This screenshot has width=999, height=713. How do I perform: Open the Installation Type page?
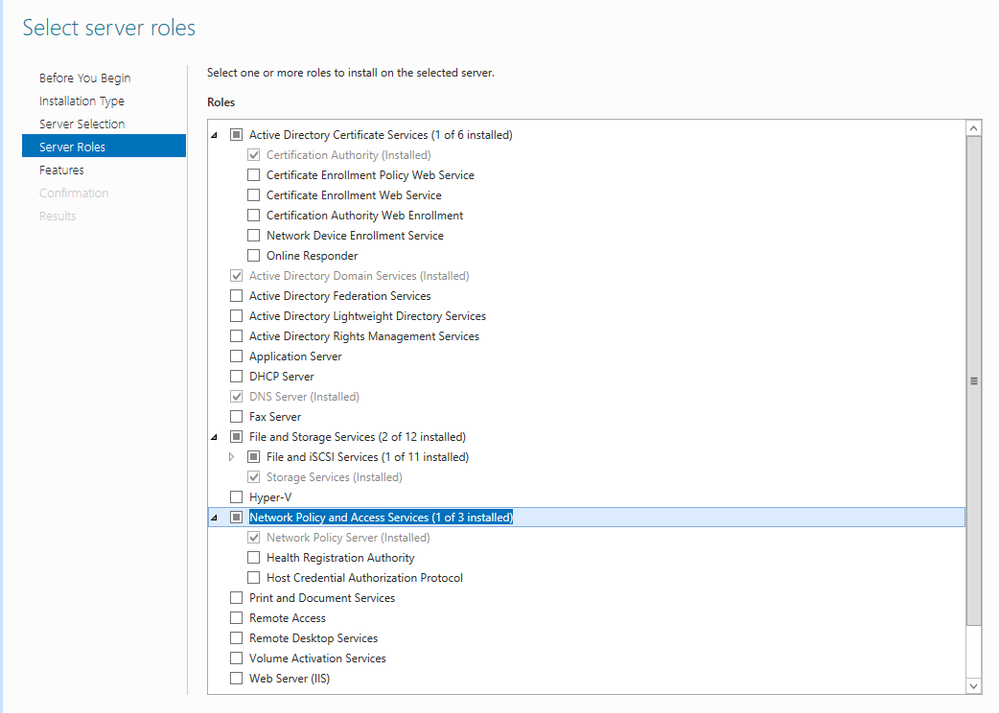pos(82,101)
